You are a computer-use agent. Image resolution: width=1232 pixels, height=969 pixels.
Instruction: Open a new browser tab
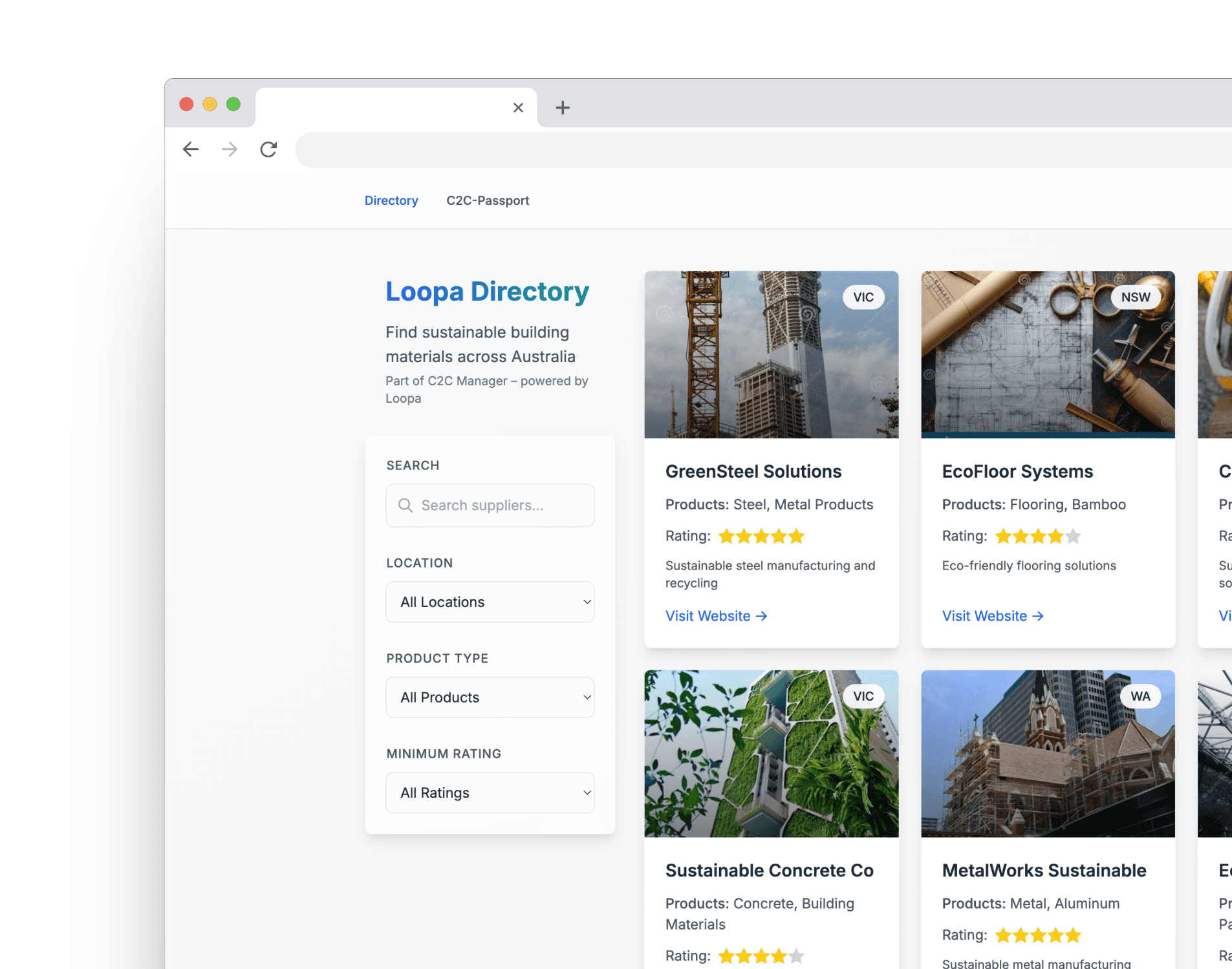pyautogui.click(x=563, y=108)
